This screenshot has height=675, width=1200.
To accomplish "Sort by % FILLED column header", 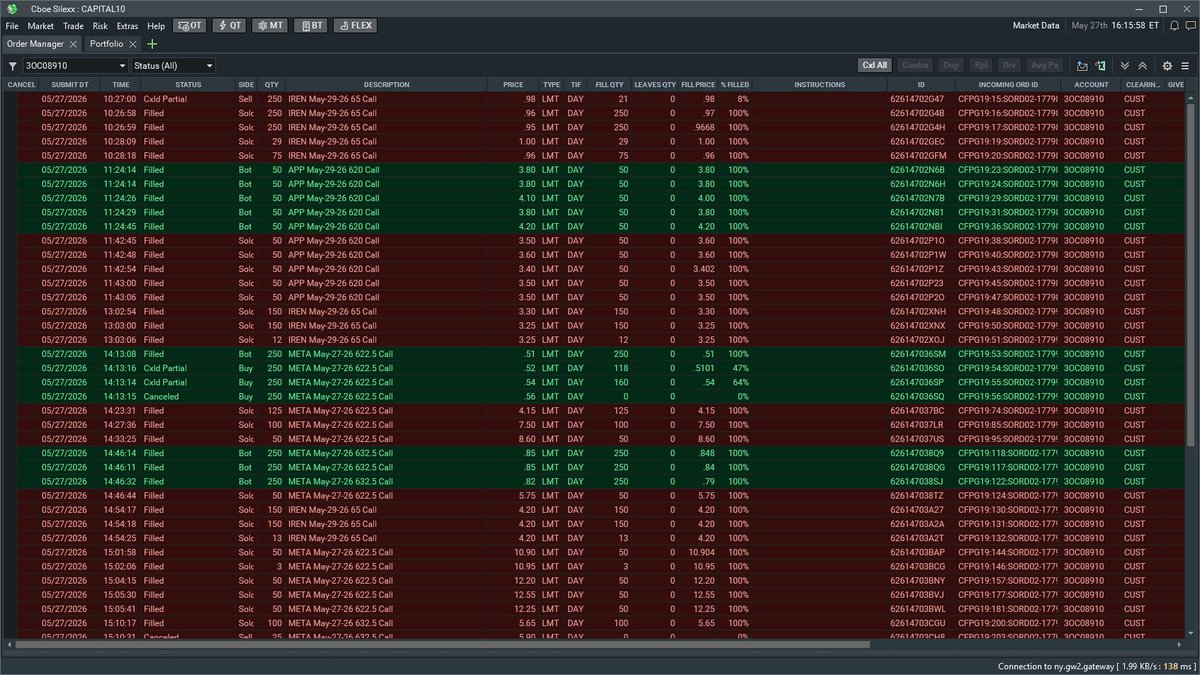I will point(735,85).
